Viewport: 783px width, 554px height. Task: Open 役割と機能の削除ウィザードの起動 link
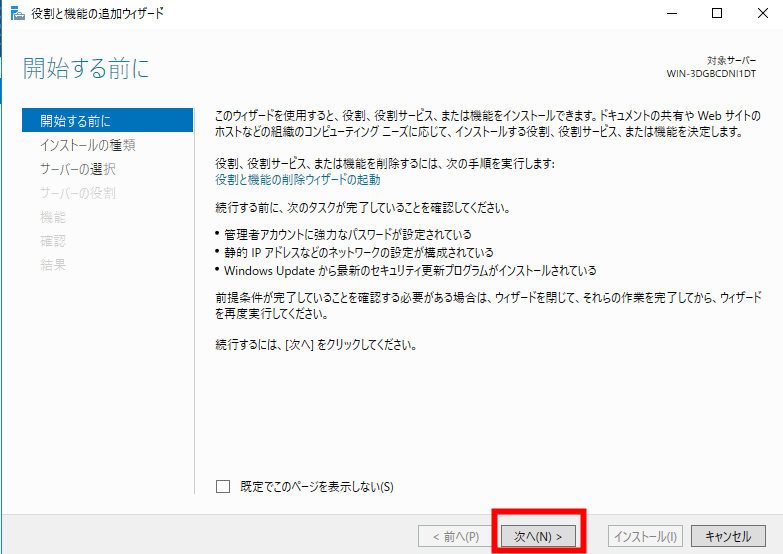298,179
